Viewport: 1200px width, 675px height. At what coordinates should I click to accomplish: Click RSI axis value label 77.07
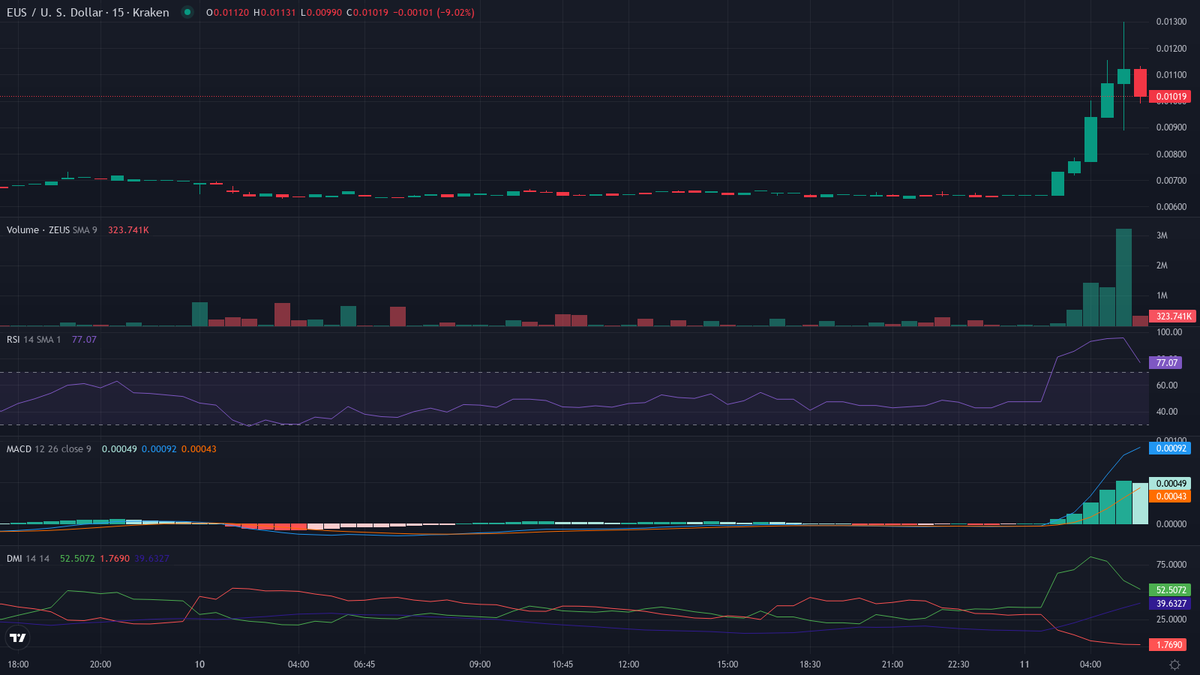pyautogui.click(x=1166, y=363)
